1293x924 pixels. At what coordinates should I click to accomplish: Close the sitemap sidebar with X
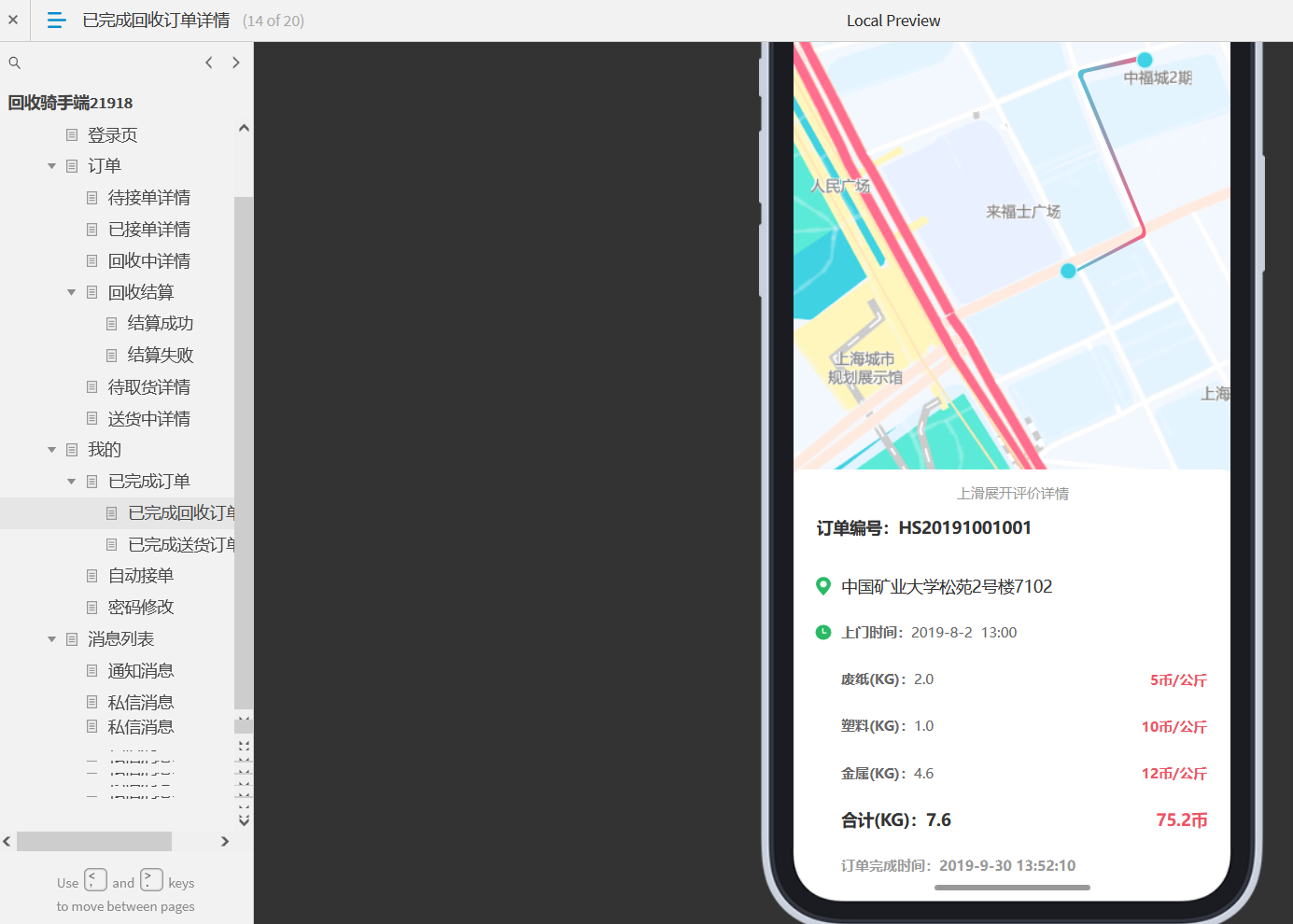[x=13, y=20]
